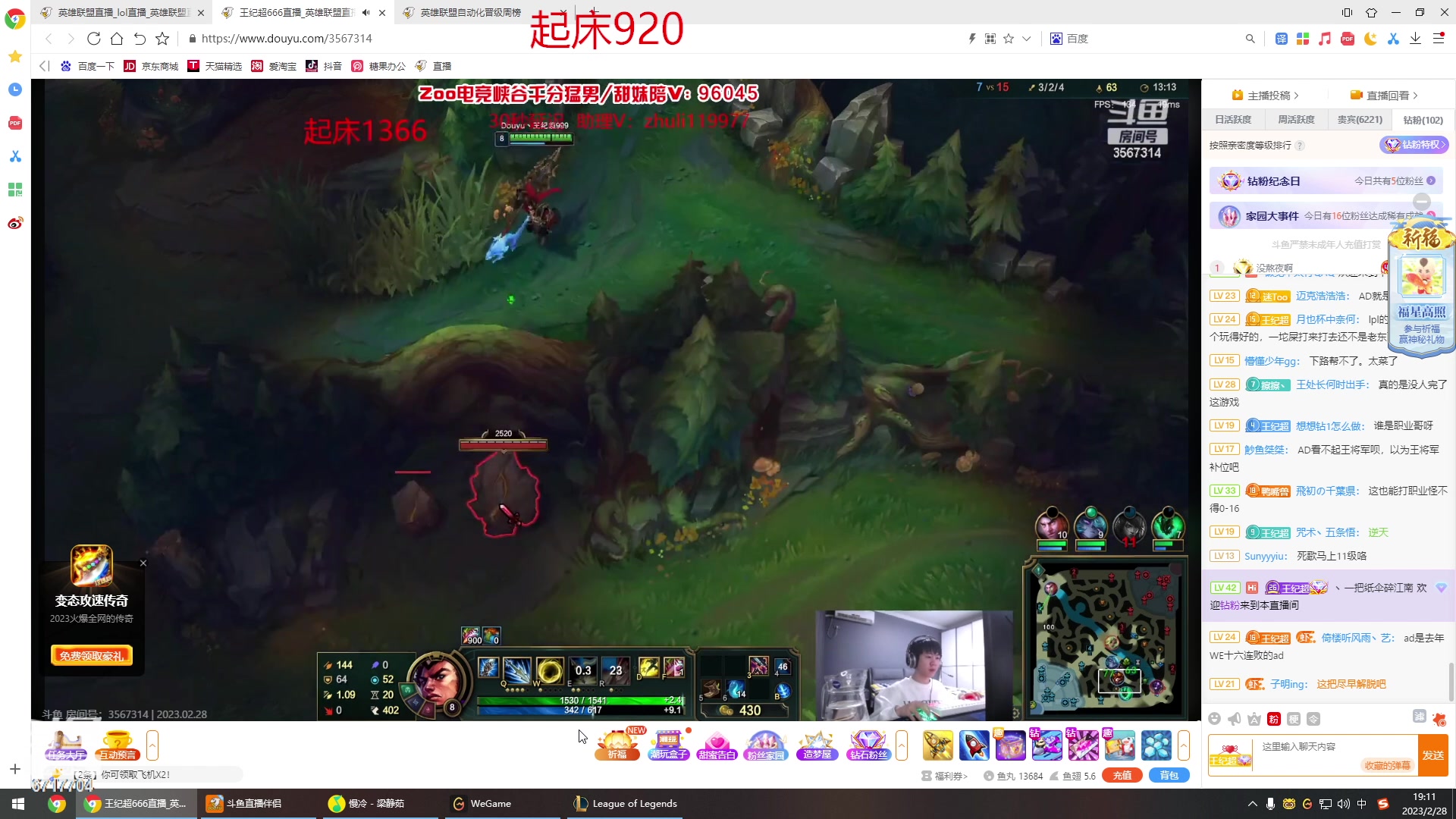Toggle the danmaku horn icon in chat toolbar
The height and width of the screenshot is (819, 1456).
coord(1235,719)
